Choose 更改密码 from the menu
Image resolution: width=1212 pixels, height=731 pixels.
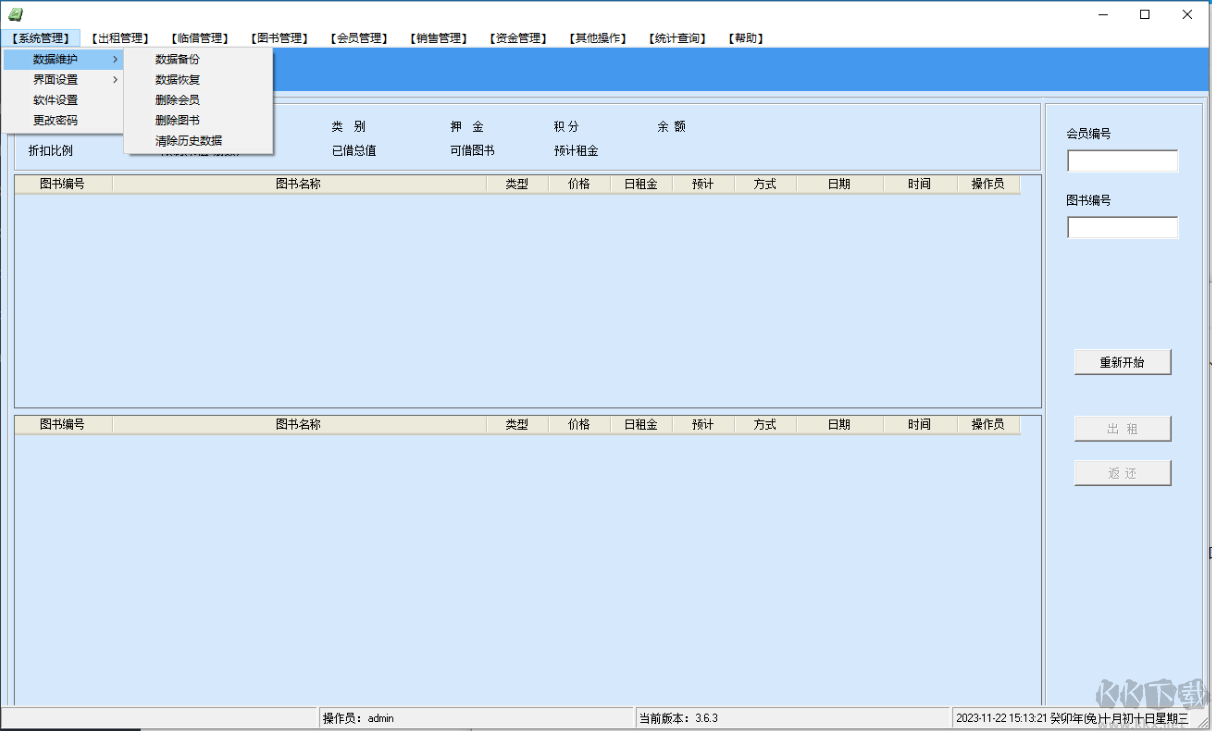(64, 120)
